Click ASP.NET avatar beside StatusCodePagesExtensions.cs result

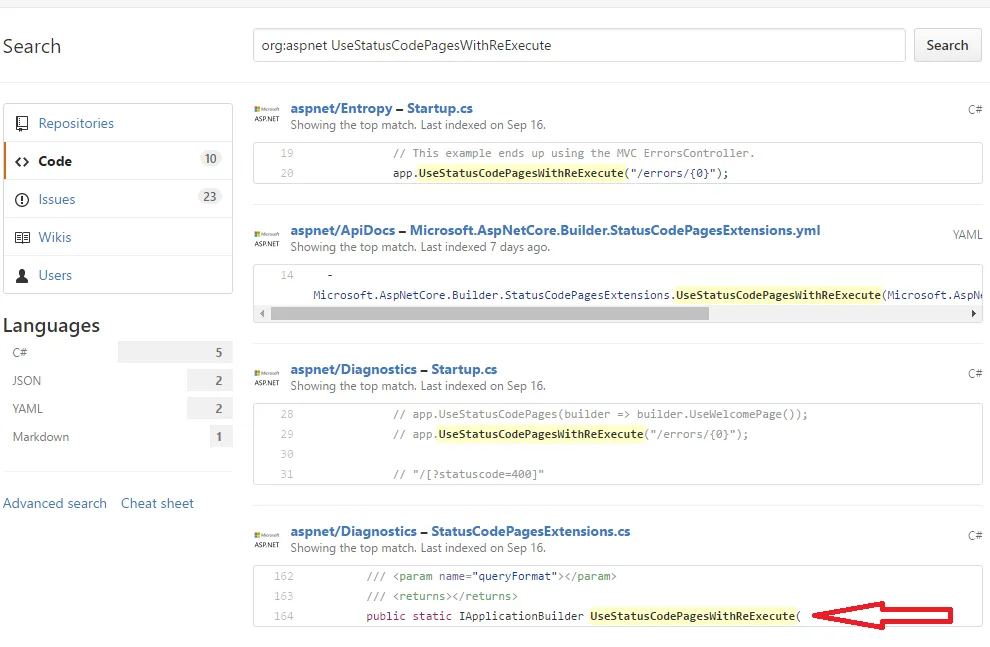(x=267, y=539)
